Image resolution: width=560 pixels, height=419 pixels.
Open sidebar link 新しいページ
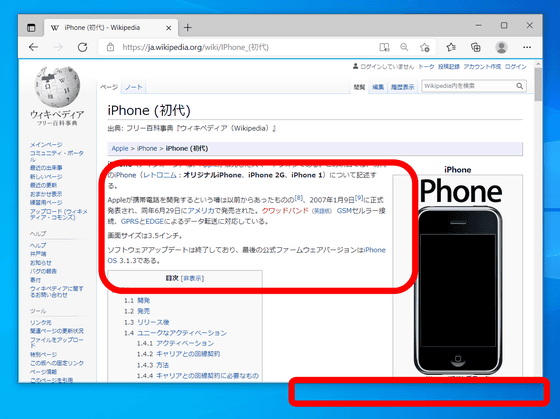click(46, 177)
